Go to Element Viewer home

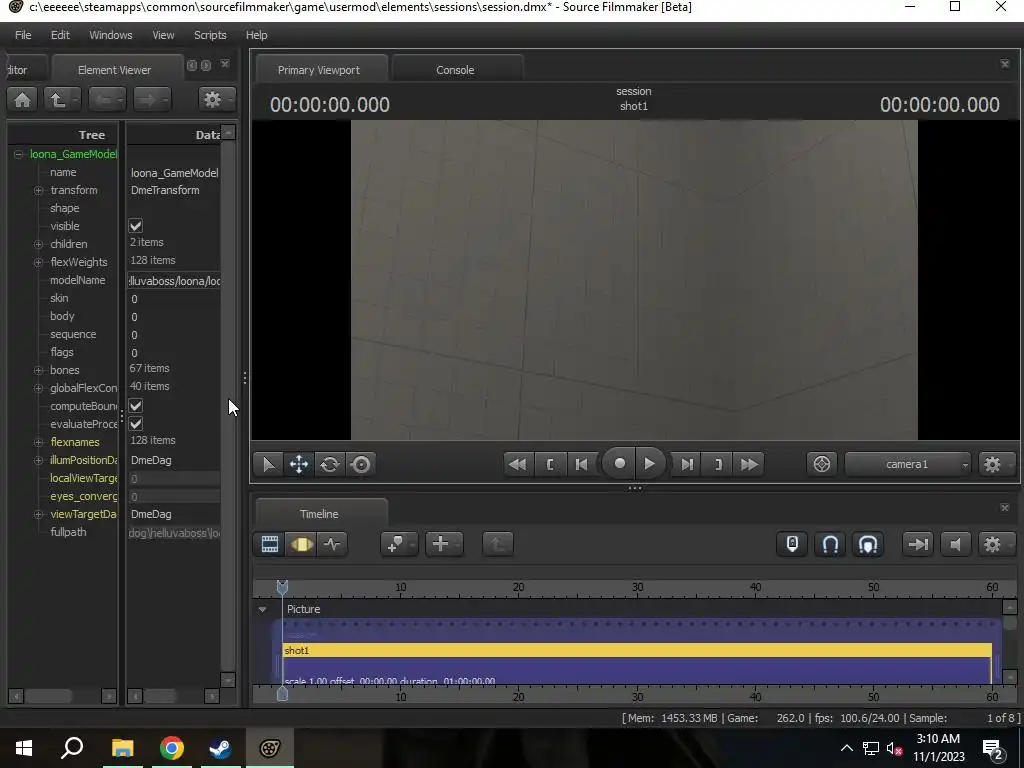pos(22,100)
